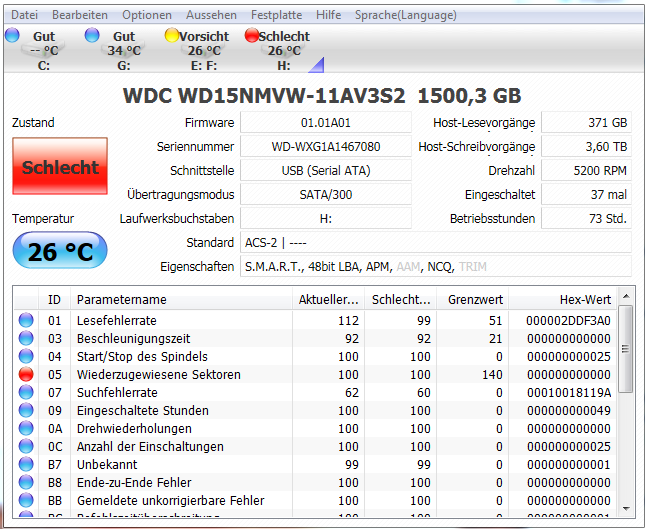Click the blue status orb for drive C:
The image size is (645, 529).
[x=12, y=35]
